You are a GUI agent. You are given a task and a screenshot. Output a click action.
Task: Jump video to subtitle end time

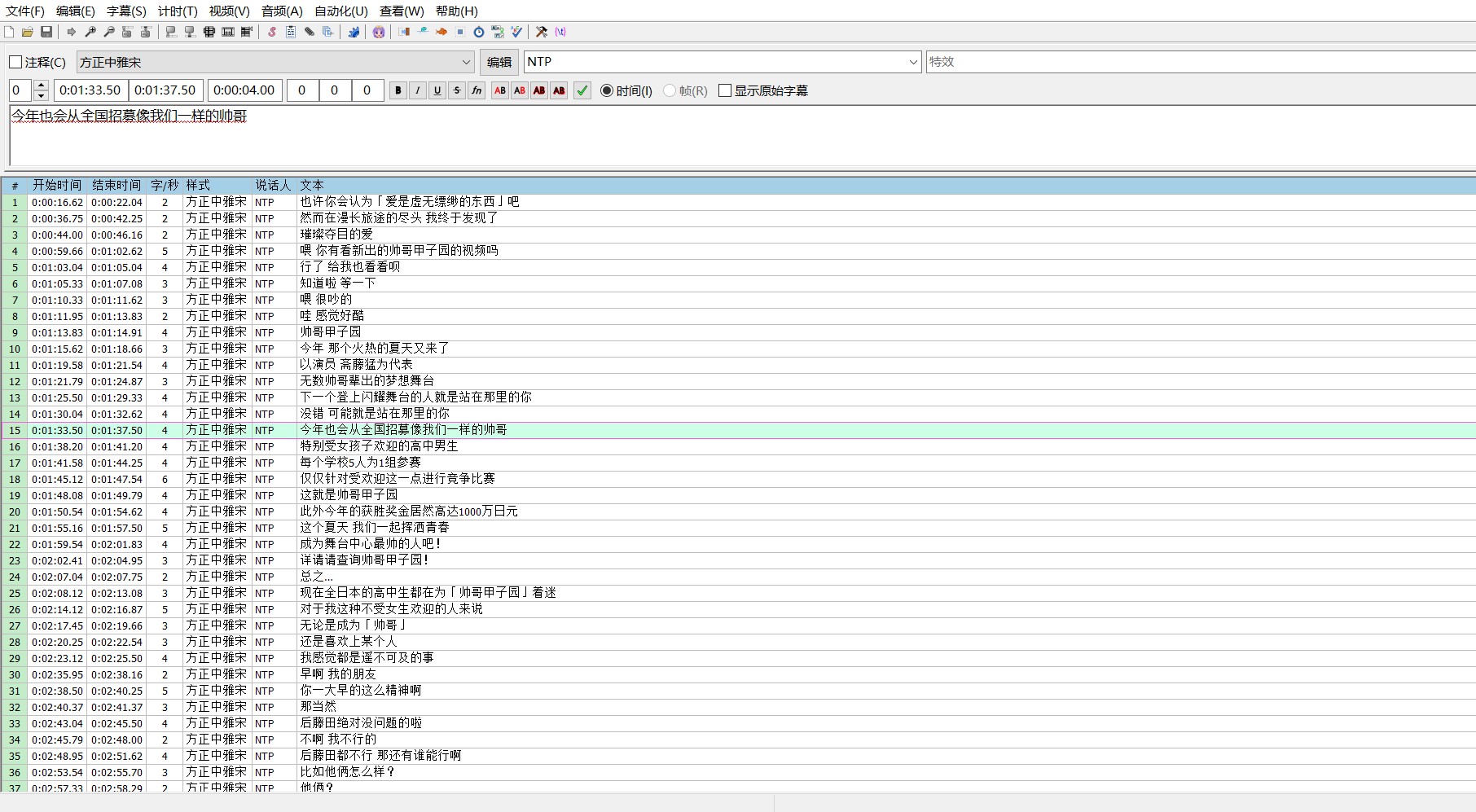tap(145, 32)
